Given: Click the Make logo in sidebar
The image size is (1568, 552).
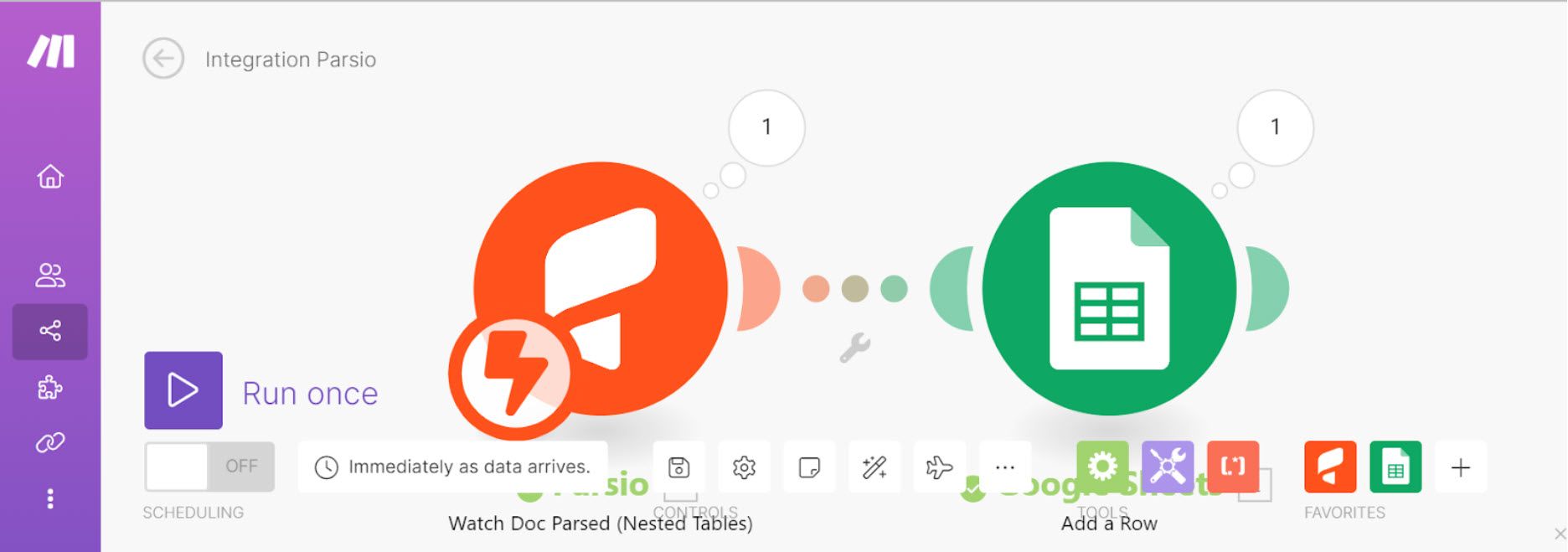Looking at the screenshot, I should [x=50, y=52].
